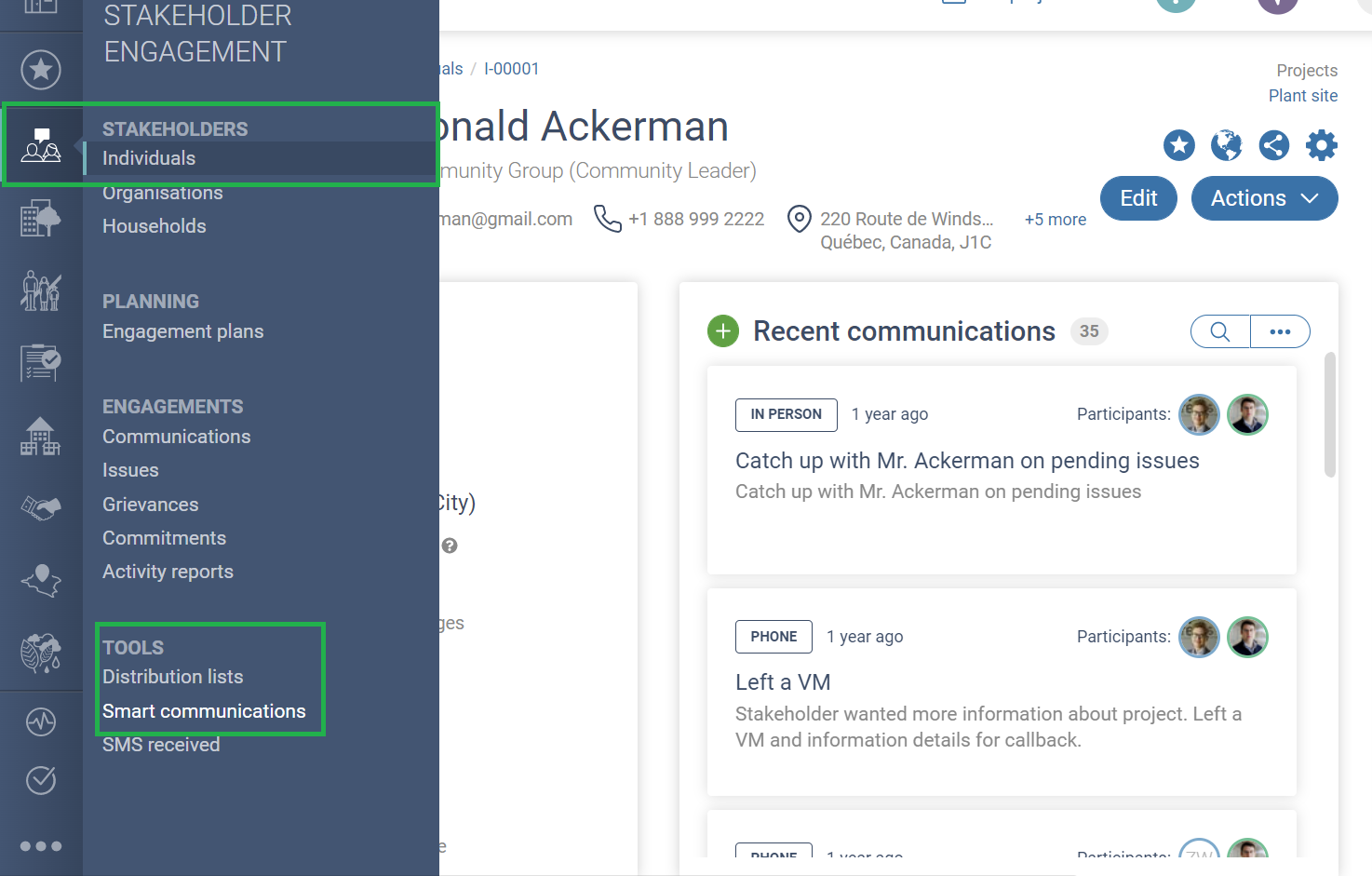The width and height of the screenshot is (1372, 876).
Task: Select Engagement plans in the menu
Action: tap(182, 331)
